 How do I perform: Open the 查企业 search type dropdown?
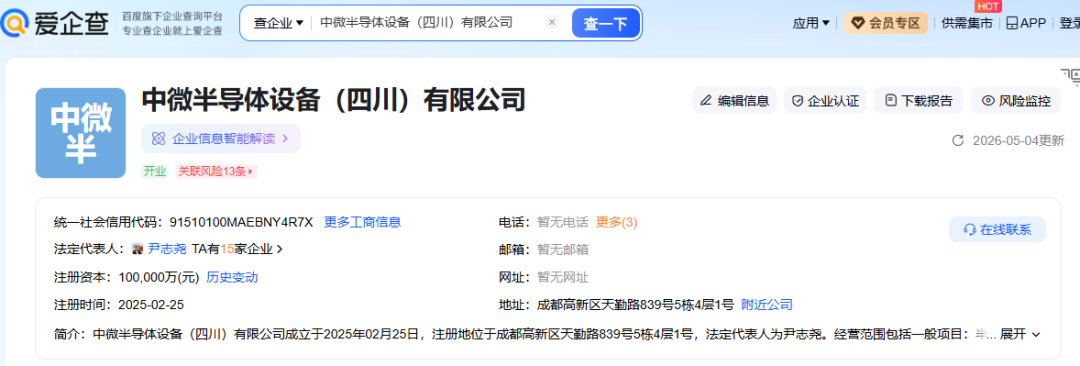(x=278, y=23)
